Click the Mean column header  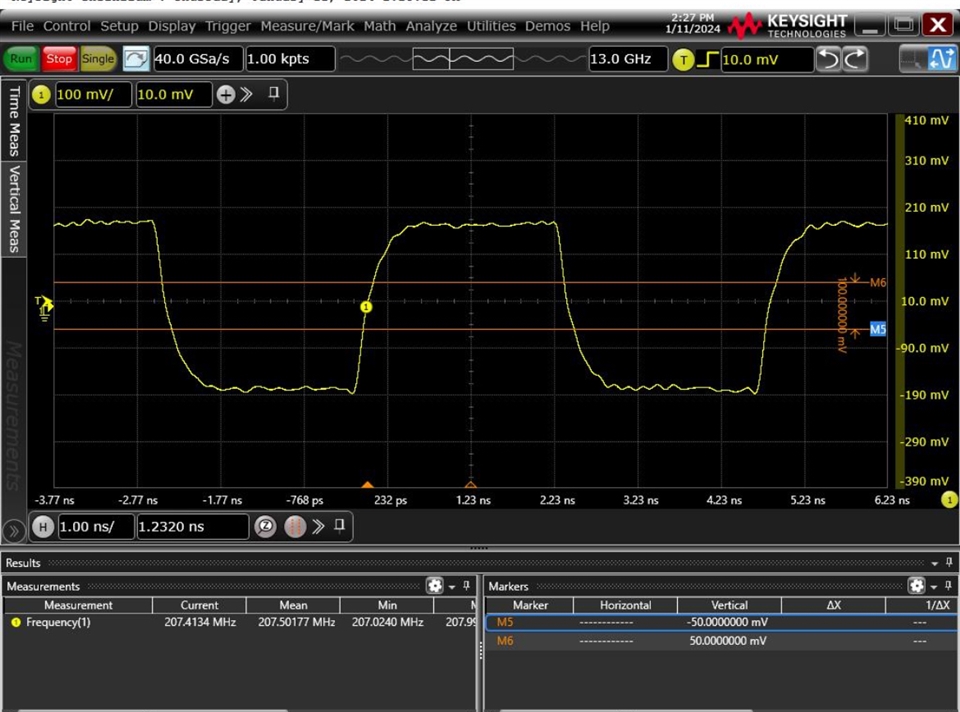click(x=293, y=605)
